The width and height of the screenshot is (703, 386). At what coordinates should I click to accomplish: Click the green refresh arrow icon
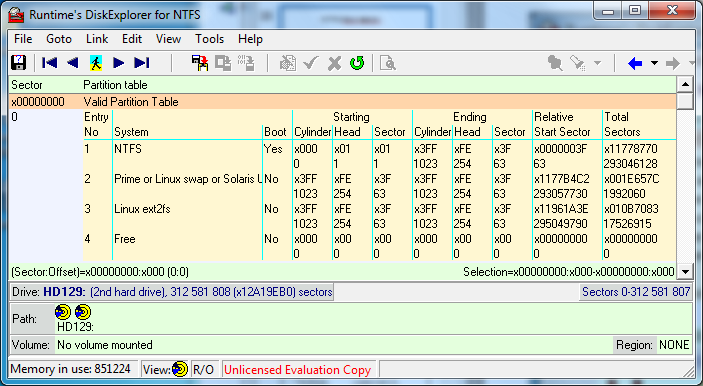click(357, 63)
